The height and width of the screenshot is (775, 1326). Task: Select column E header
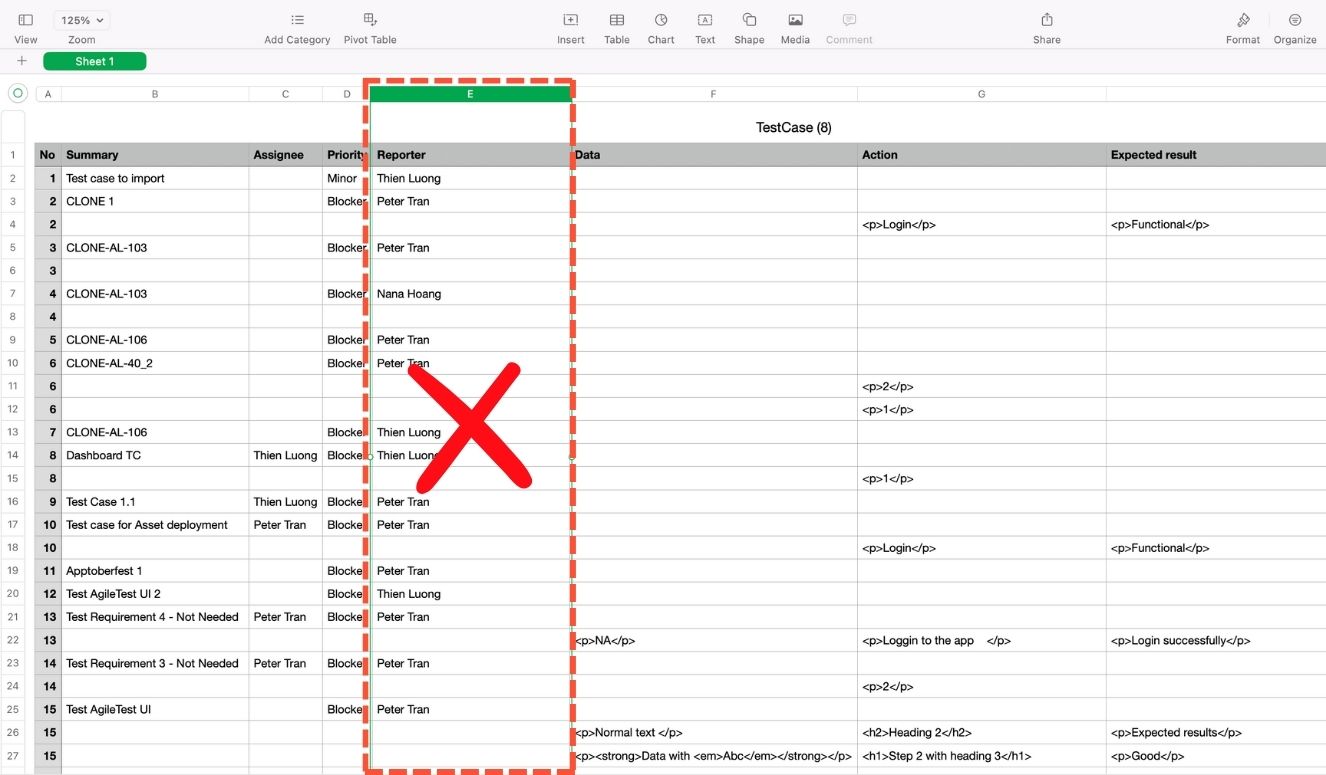pyautogui.click(x=470, y=94)
